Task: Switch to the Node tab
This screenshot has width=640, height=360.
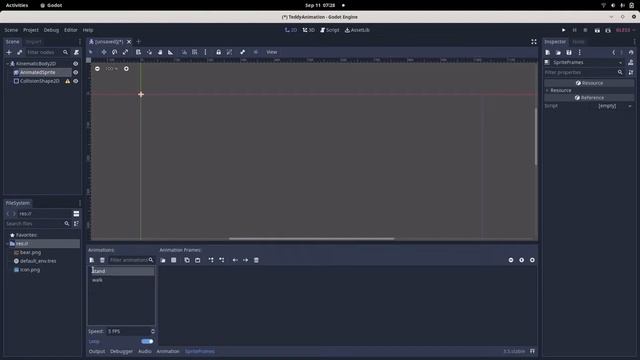Action: 578,42
